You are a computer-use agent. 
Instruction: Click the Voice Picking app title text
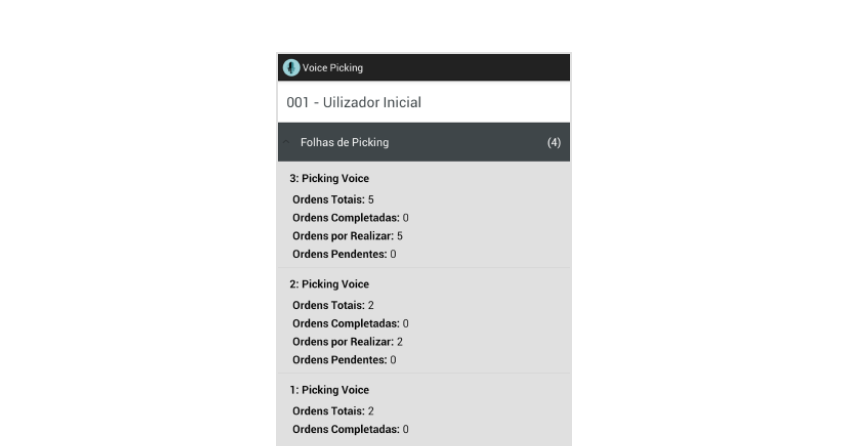click(x=333, y=68)
